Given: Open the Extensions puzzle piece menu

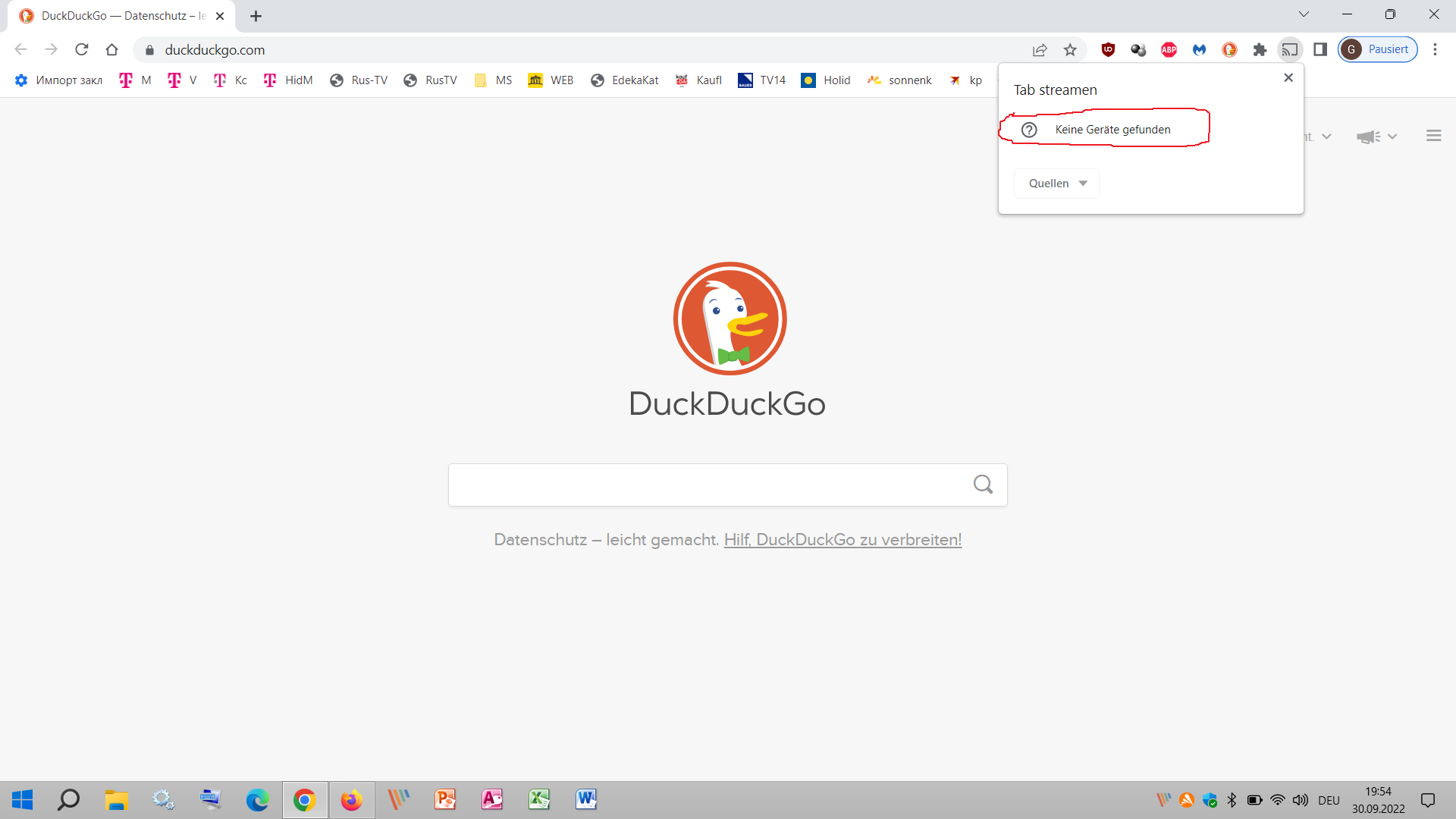Looking at the screenshot, I should (1260, 50).
